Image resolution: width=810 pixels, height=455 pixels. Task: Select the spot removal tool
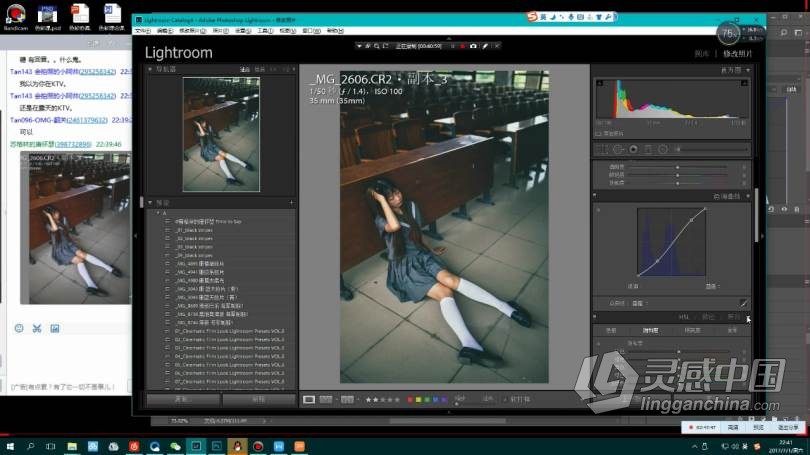tap(618, 149)
